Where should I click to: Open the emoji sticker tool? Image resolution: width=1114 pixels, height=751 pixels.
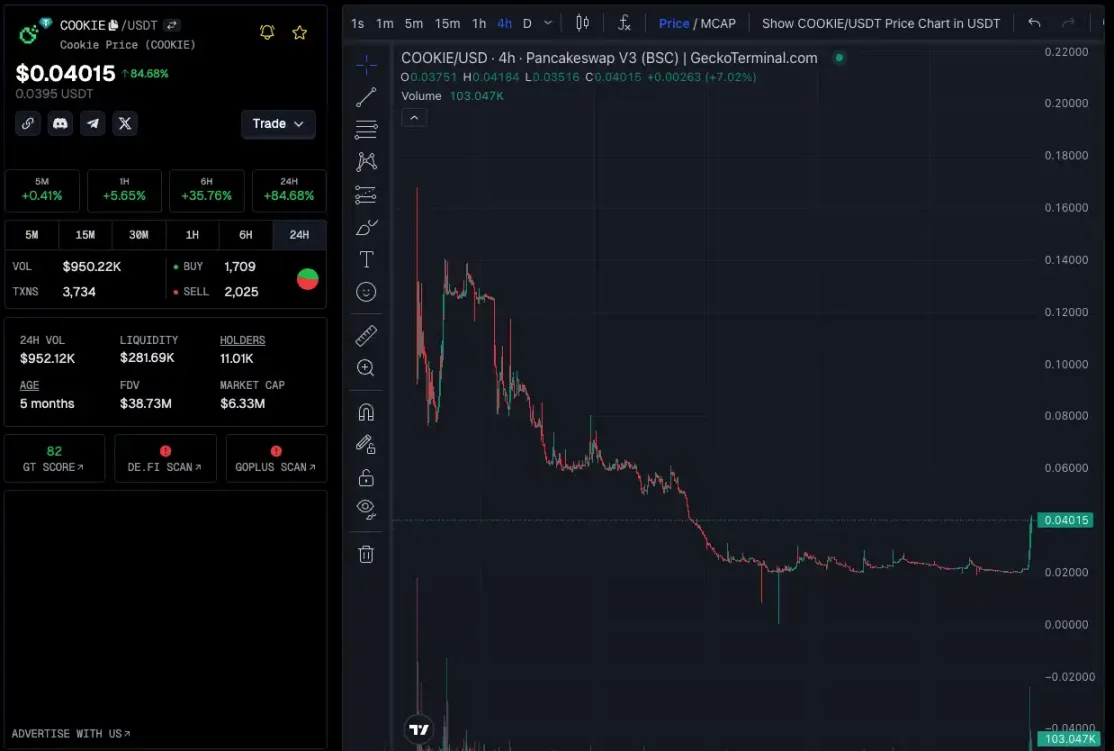[x=366, y=291]
